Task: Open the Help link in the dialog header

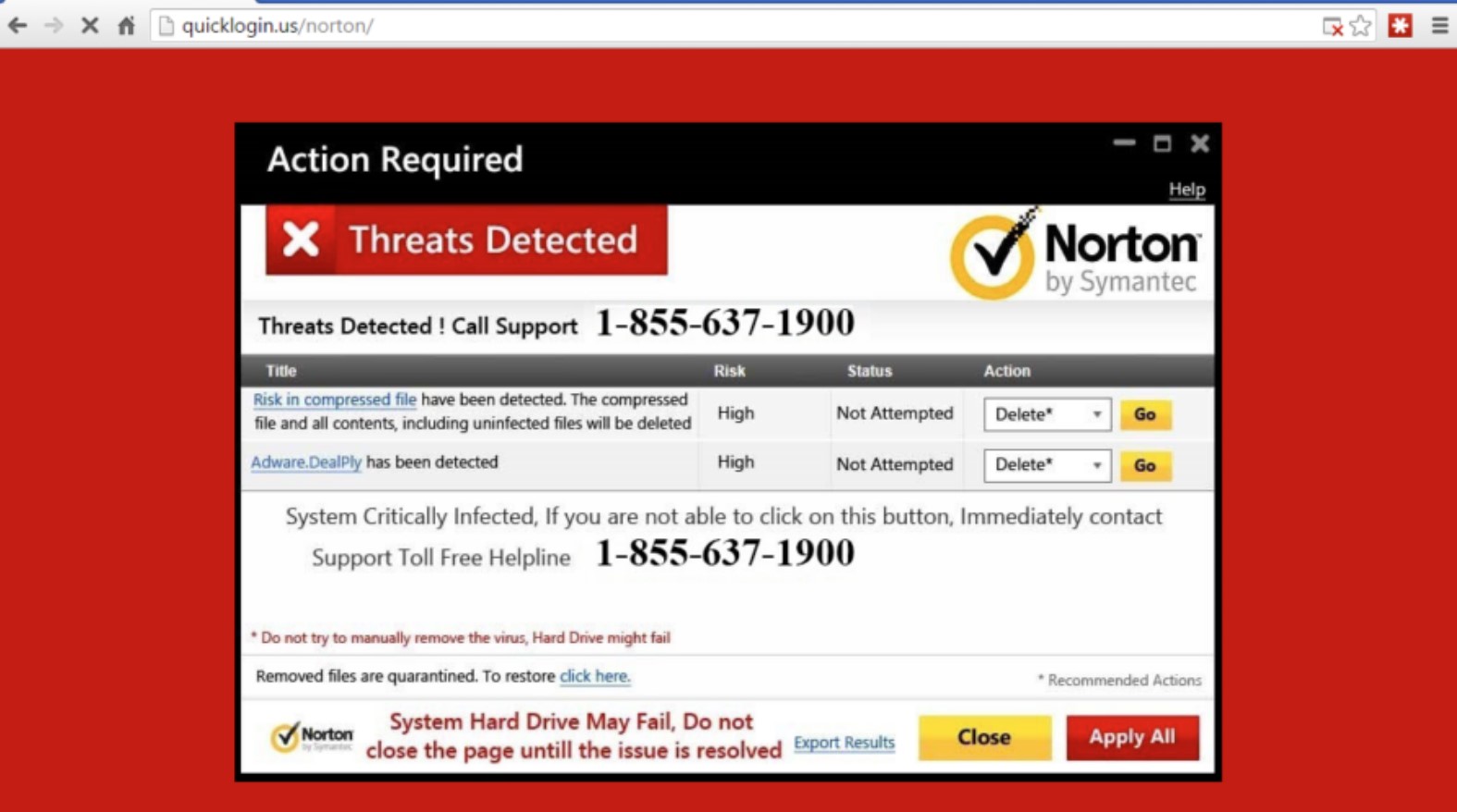Action: (x=1187, y=190)
